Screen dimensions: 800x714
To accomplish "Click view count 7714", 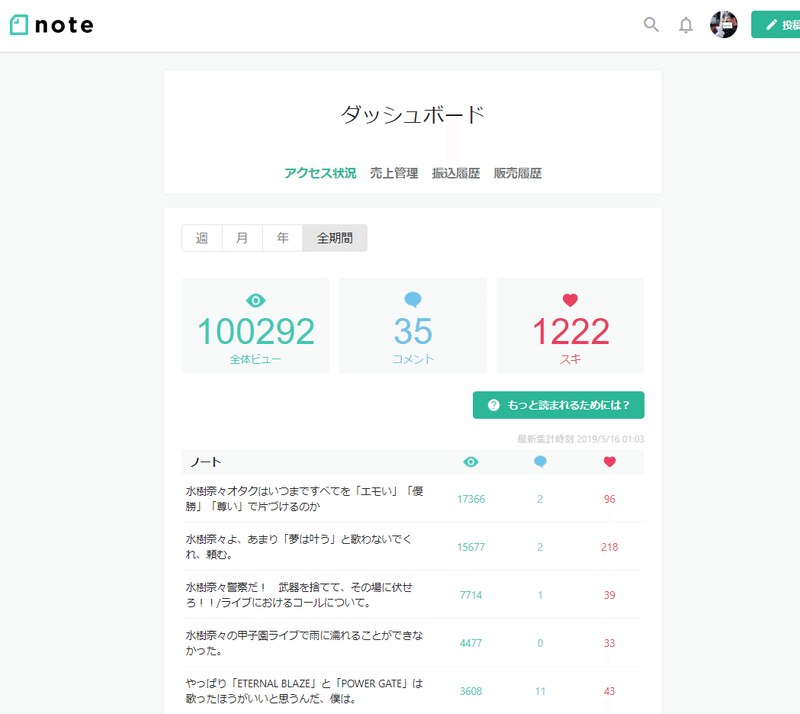I will (470, 595).
